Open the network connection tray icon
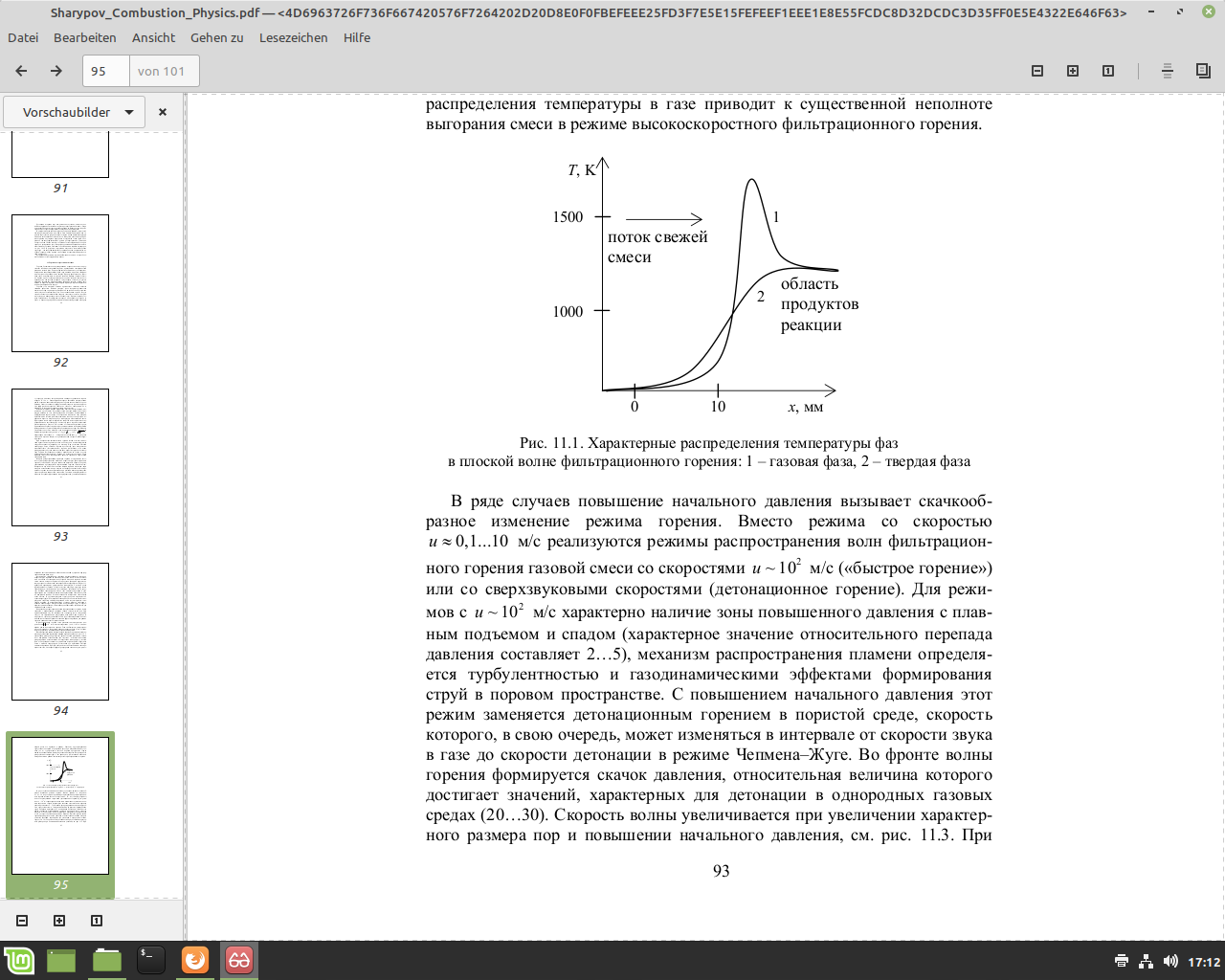Image resolution: width=1225 pixels, height=980 pixels. click(1146, 961)
